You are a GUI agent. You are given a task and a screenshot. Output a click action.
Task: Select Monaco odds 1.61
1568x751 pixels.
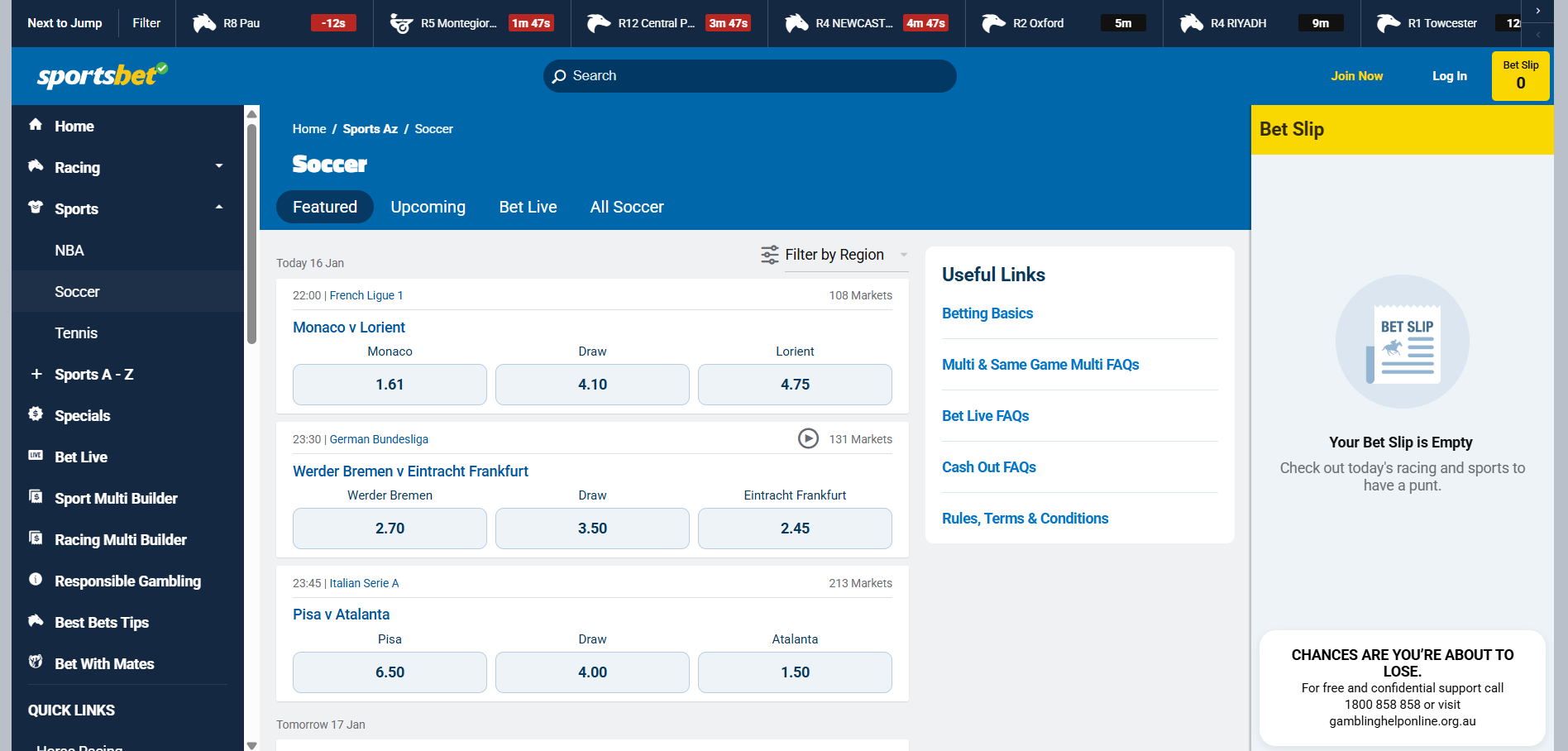390,385
